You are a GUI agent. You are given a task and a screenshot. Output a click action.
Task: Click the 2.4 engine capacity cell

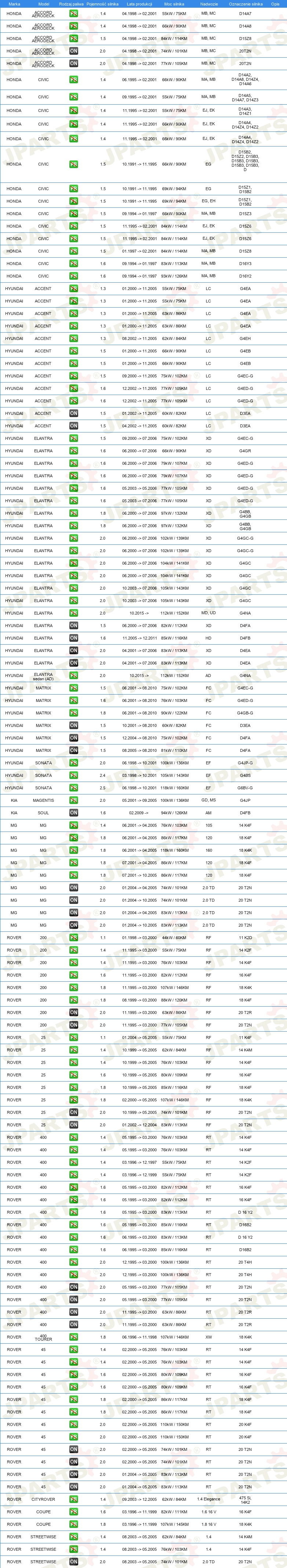point(102,775)
